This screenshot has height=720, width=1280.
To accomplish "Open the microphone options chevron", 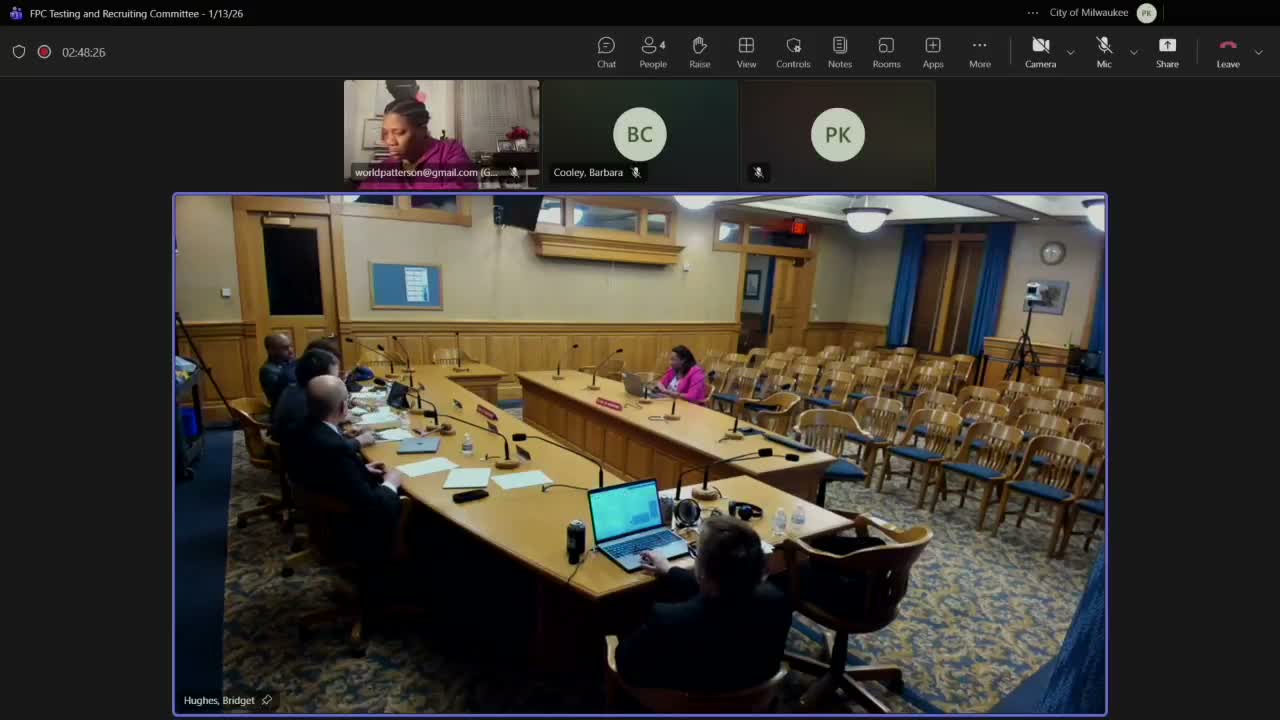I will 1133,54.
